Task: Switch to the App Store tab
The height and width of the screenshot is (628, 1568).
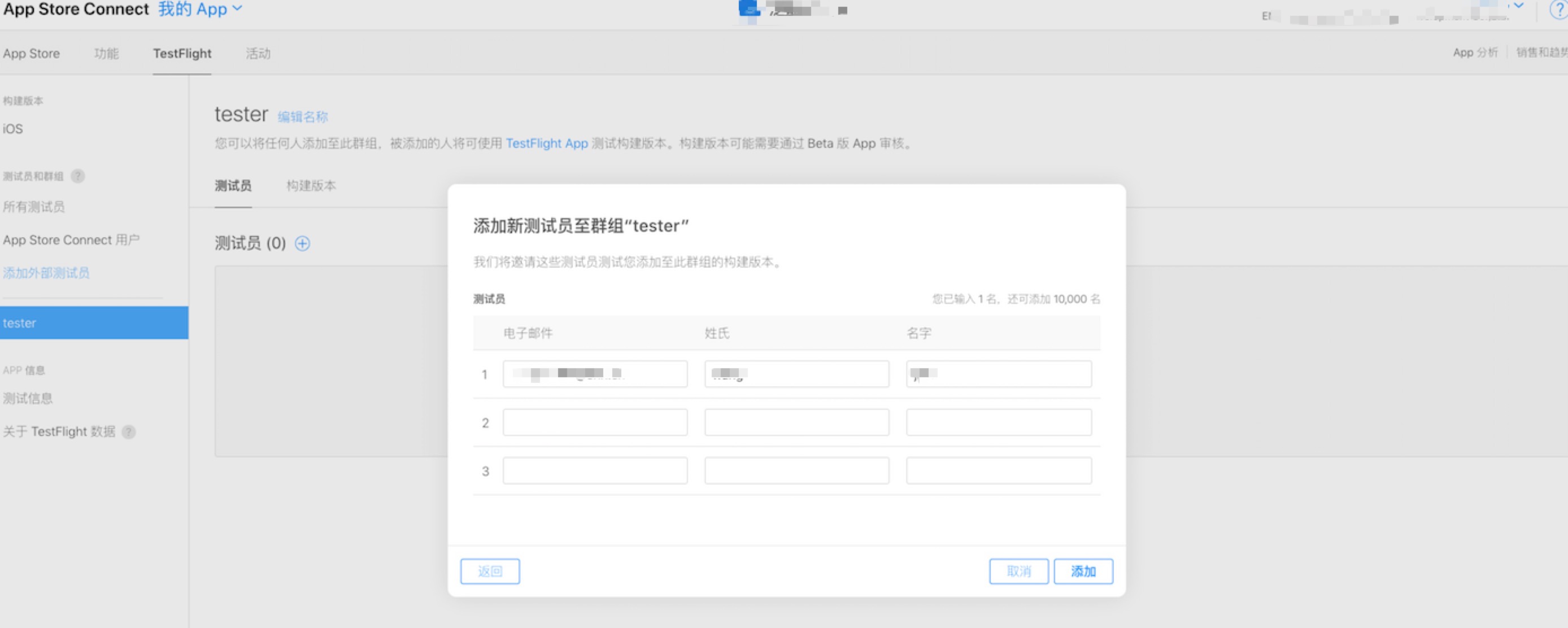Action: [x=31, y=54]
